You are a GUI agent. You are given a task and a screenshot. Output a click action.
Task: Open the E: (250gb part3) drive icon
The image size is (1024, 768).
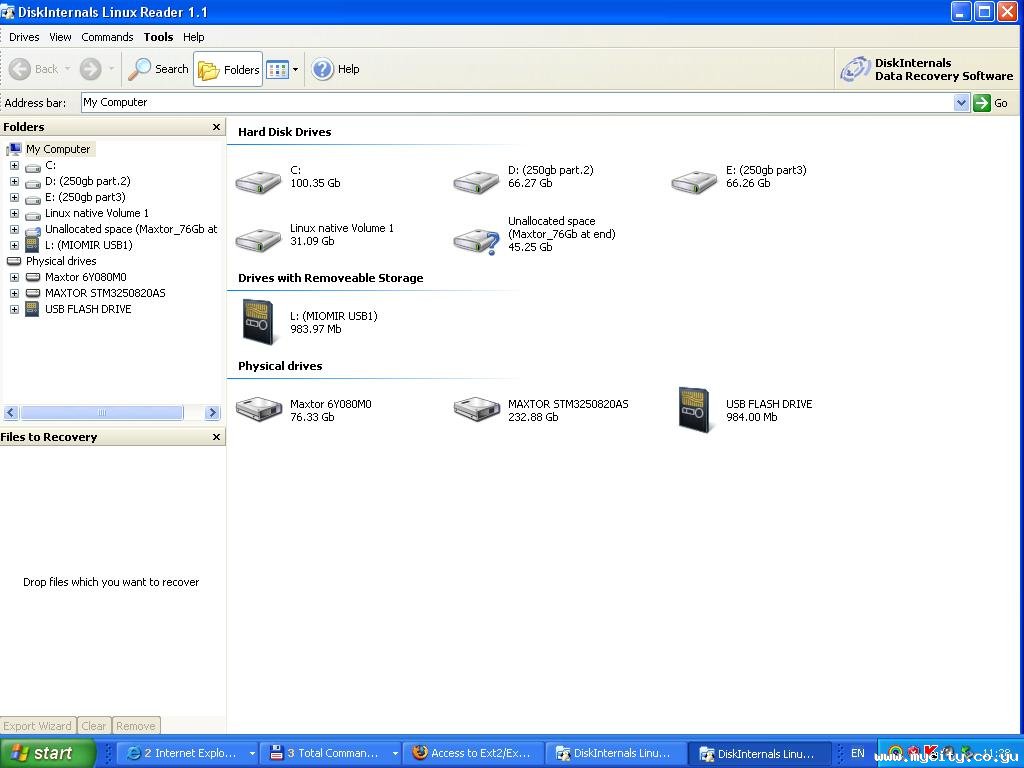pyautogui.click(x=694, y=181)
